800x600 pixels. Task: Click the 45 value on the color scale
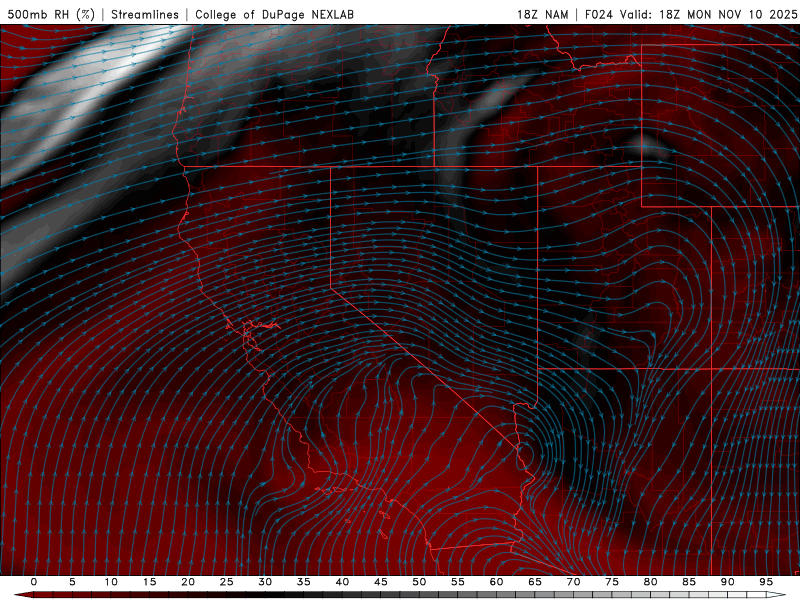(x=381, y=582)
